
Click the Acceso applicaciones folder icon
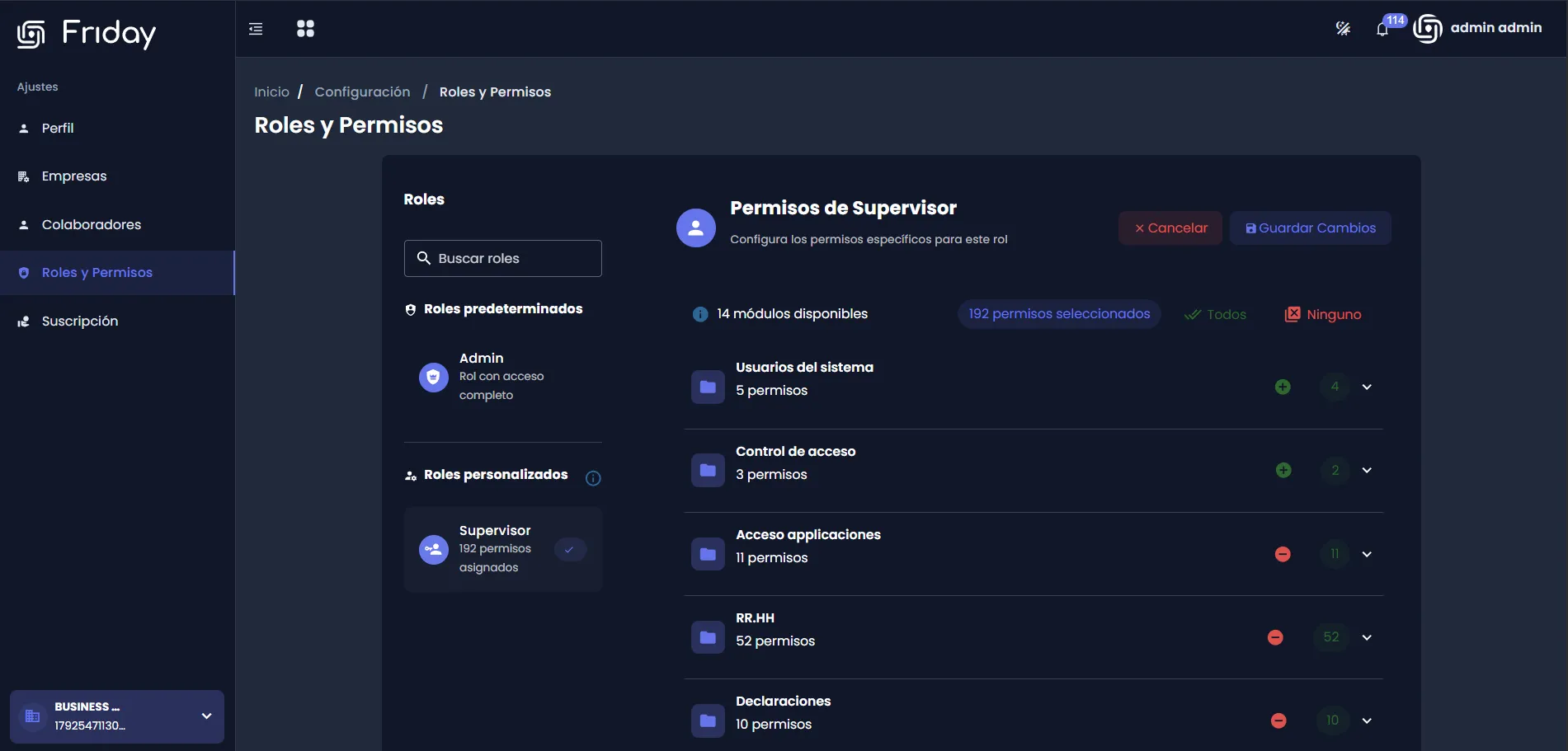pyautogui.click(x=708, y=554)
